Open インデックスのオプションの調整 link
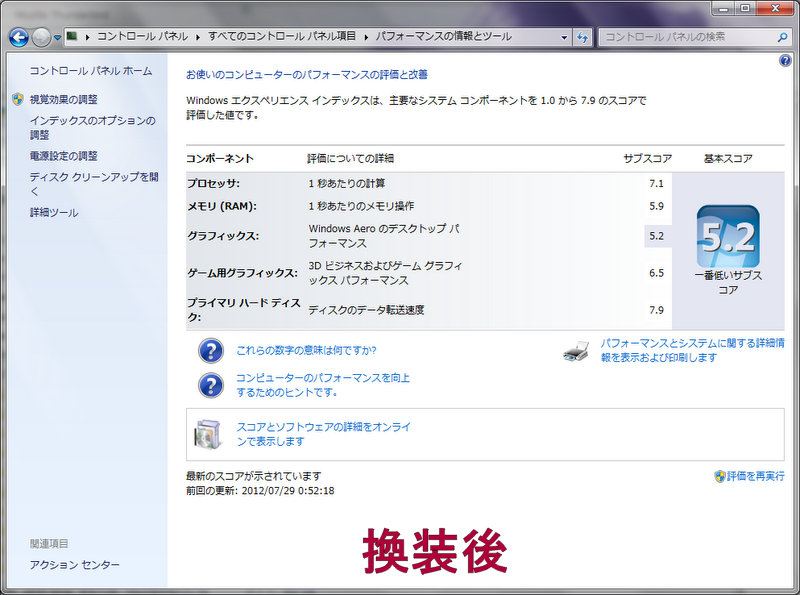This screenshot has width=800, height=595. click(92, 128)
